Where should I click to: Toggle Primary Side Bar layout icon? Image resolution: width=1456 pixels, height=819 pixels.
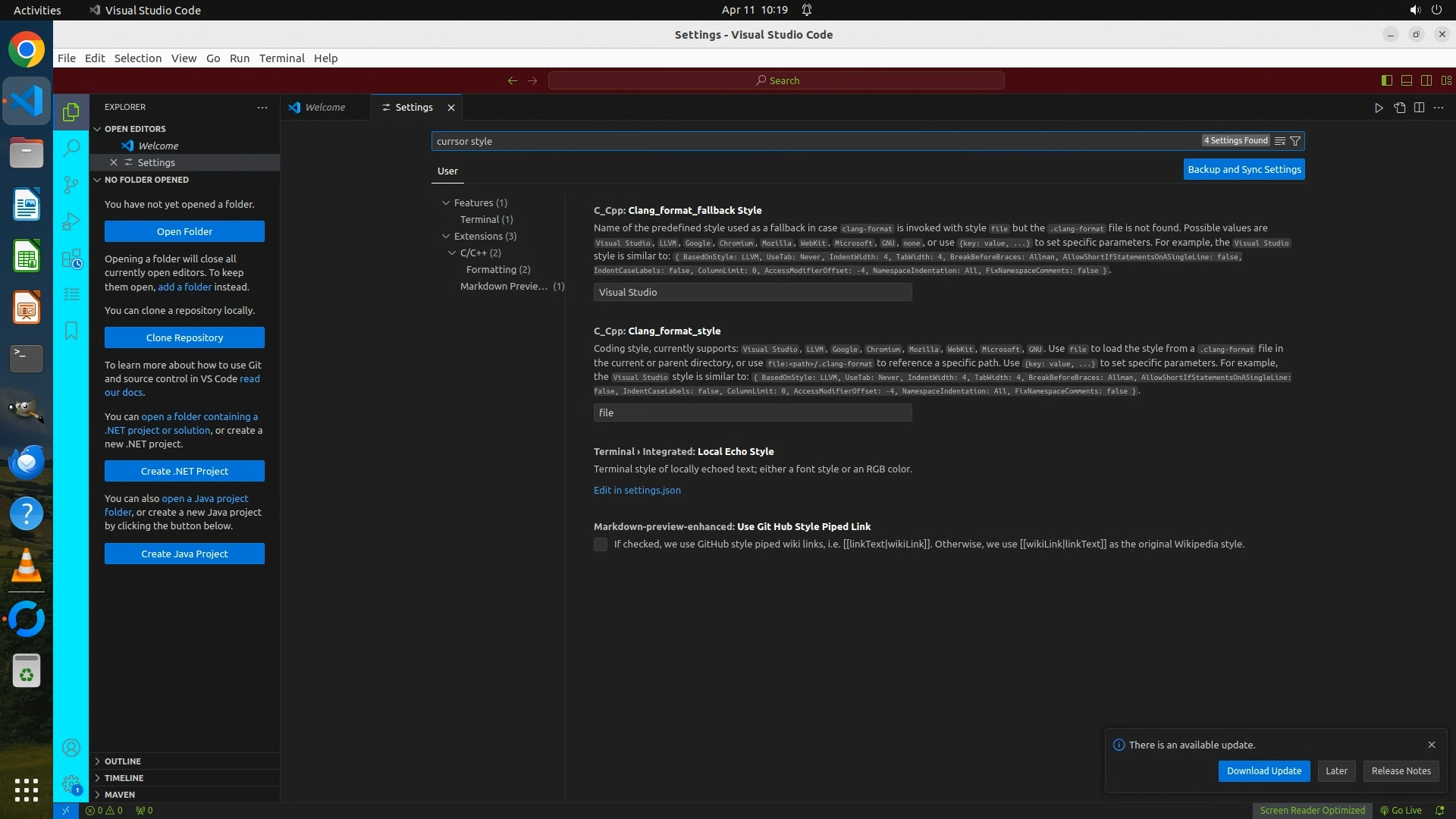pyautogui.click(x=1386, y=80)
